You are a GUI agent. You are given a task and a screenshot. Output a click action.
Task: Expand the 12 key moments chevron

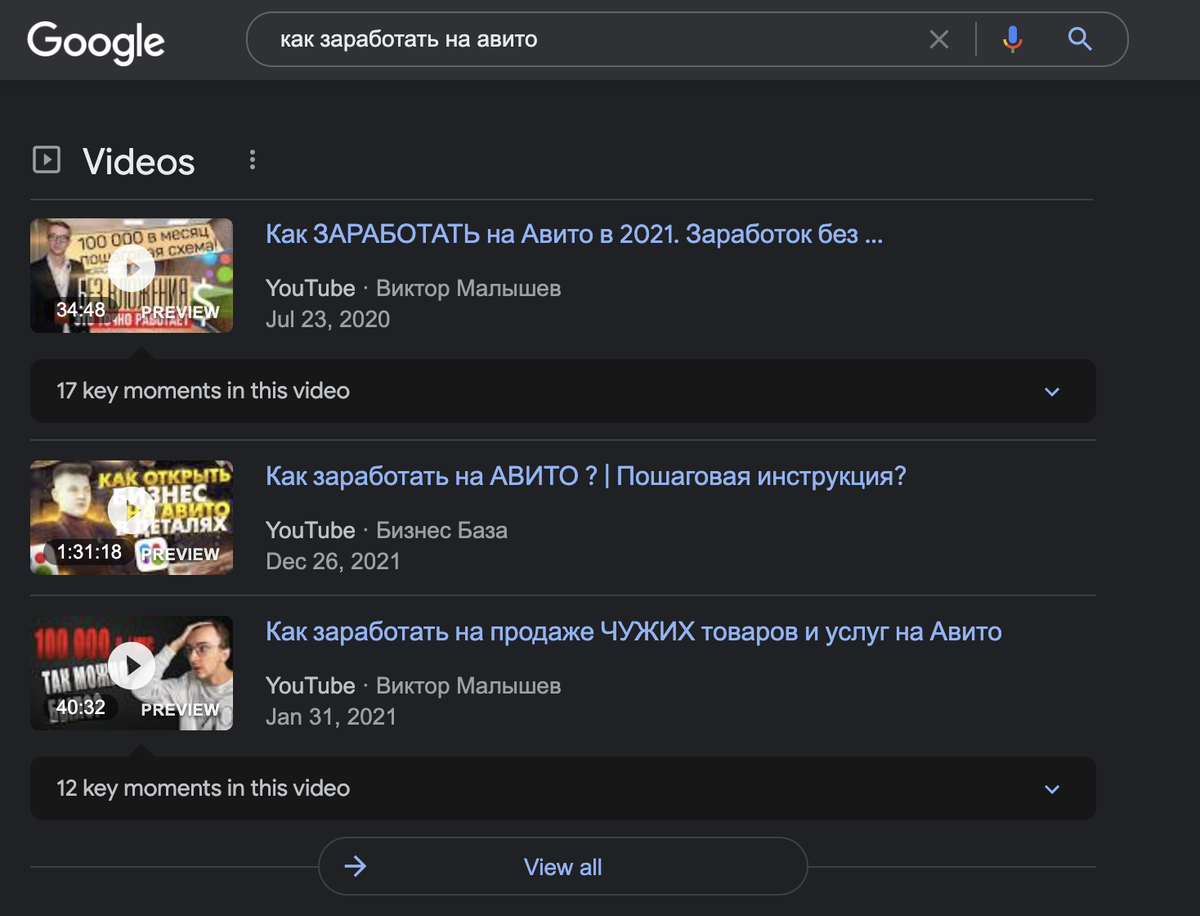coord(1051,789)
